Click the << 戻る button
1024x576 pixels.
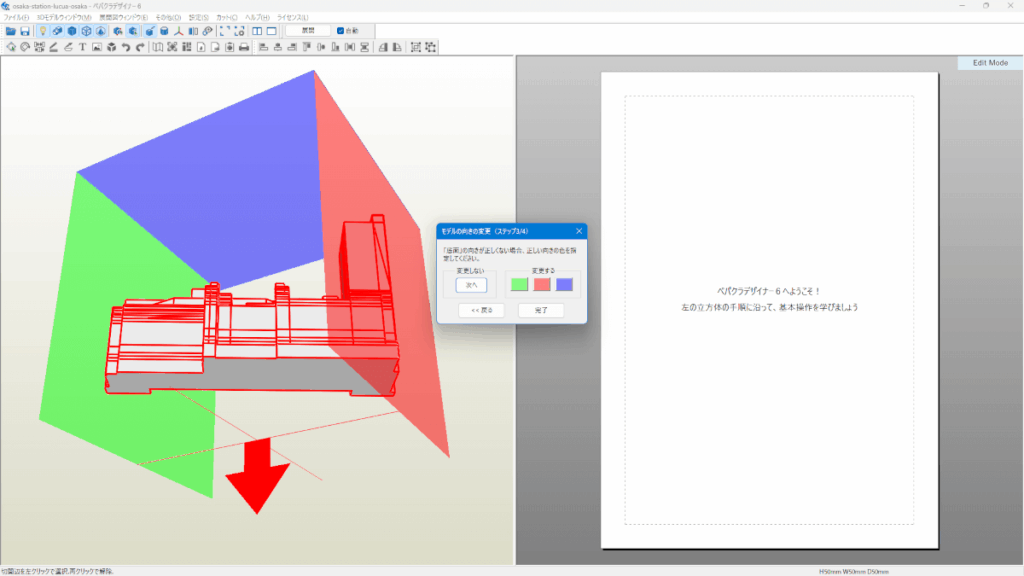point(481,310)
